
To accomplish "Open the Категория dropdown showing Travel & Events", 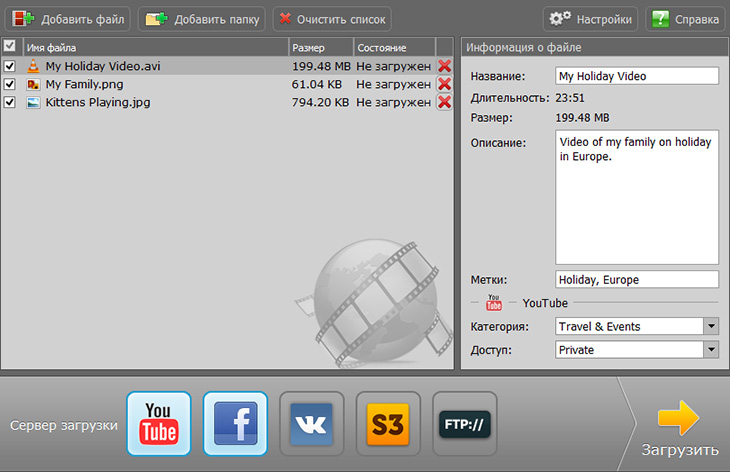I will (710, 326).
